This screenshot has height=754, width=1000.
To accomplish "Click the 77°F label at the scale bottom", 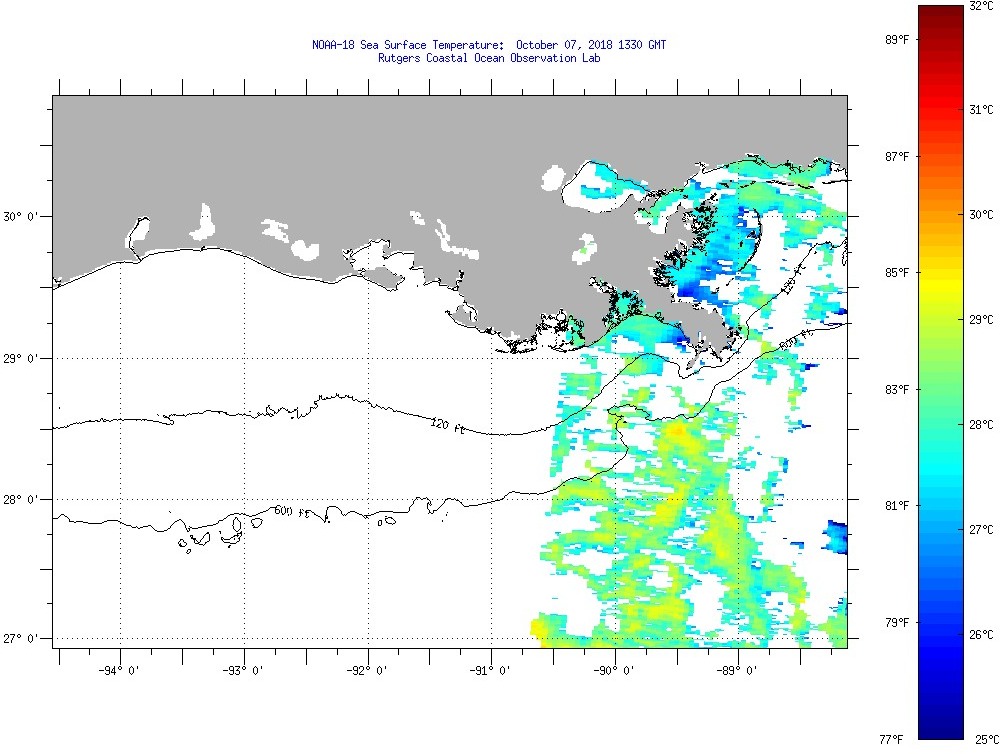I will pyautogui.click(x=893, y=739).
